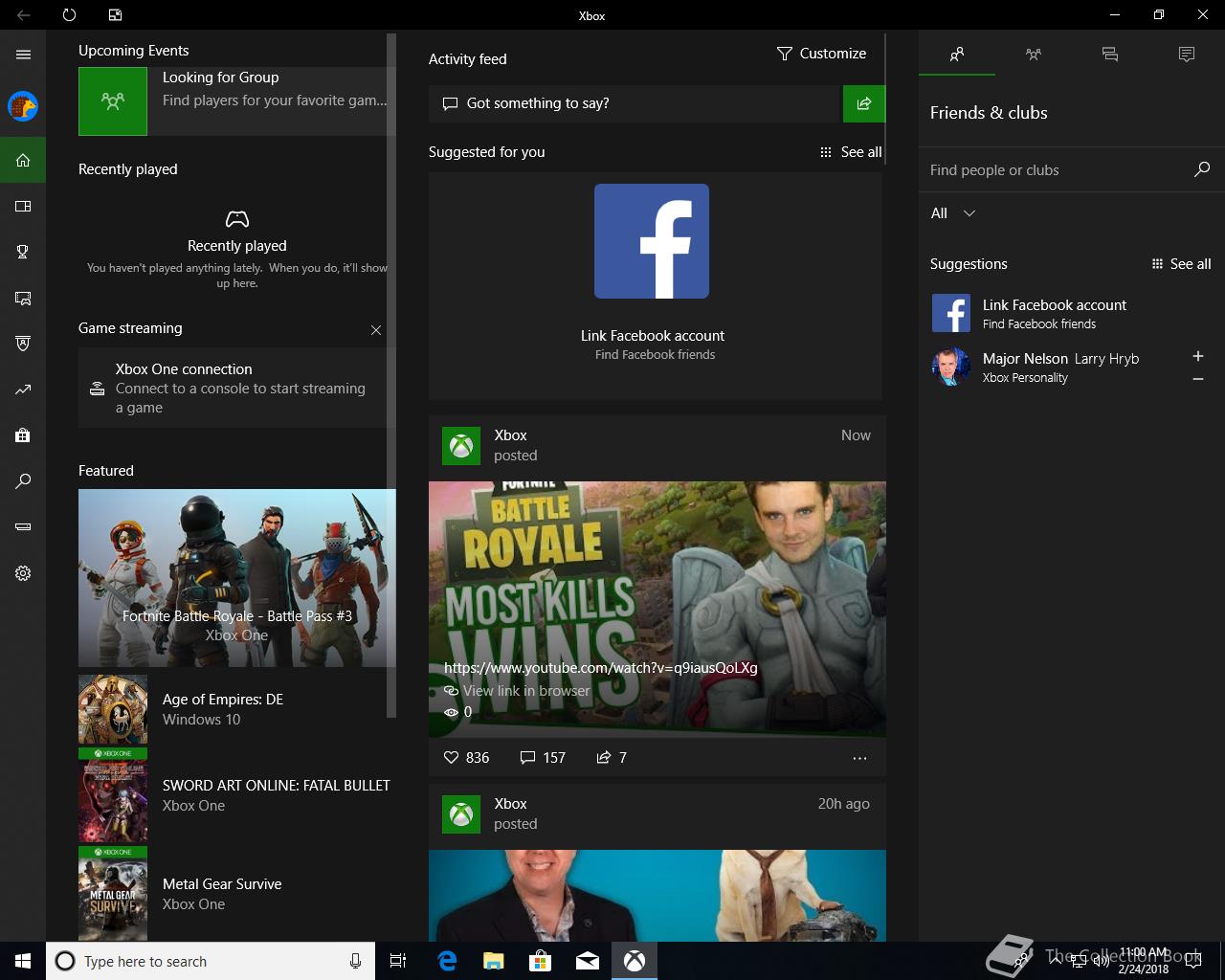This screenshot has height=980, width=1225.
Task: Click search magnifier in Find people box
Action: pos(1202,169)
